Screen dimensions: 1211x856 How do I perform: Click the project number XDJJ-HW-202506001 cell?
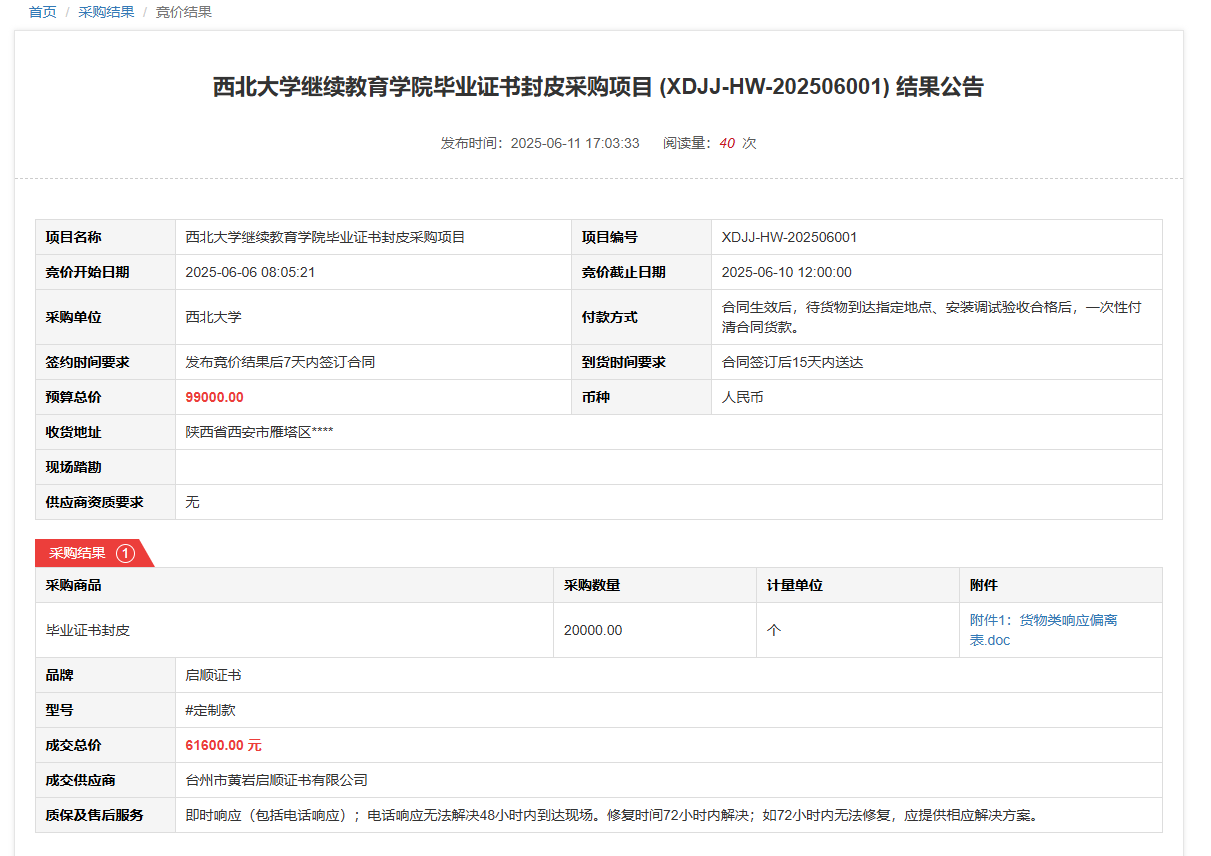click(789, 237)
